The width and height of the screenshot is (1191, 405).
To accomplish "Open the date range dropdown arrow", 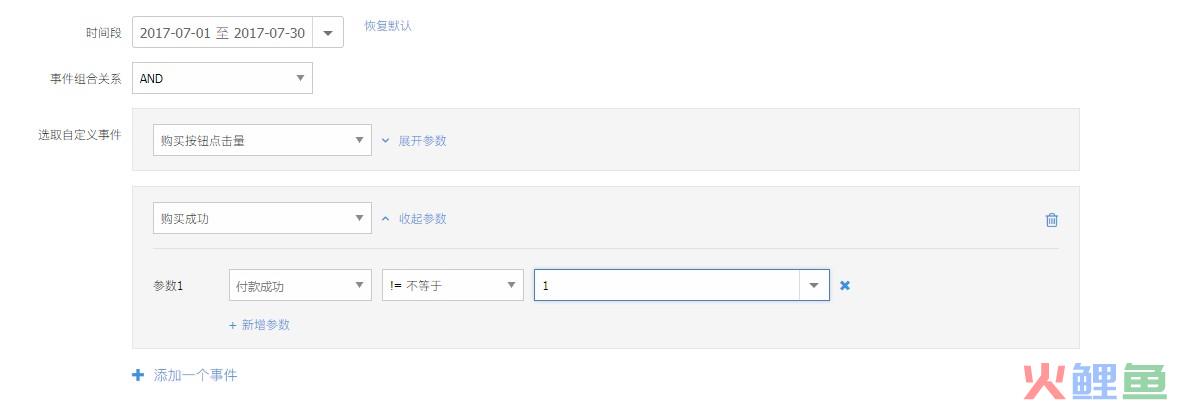I will tap(328, 33).
